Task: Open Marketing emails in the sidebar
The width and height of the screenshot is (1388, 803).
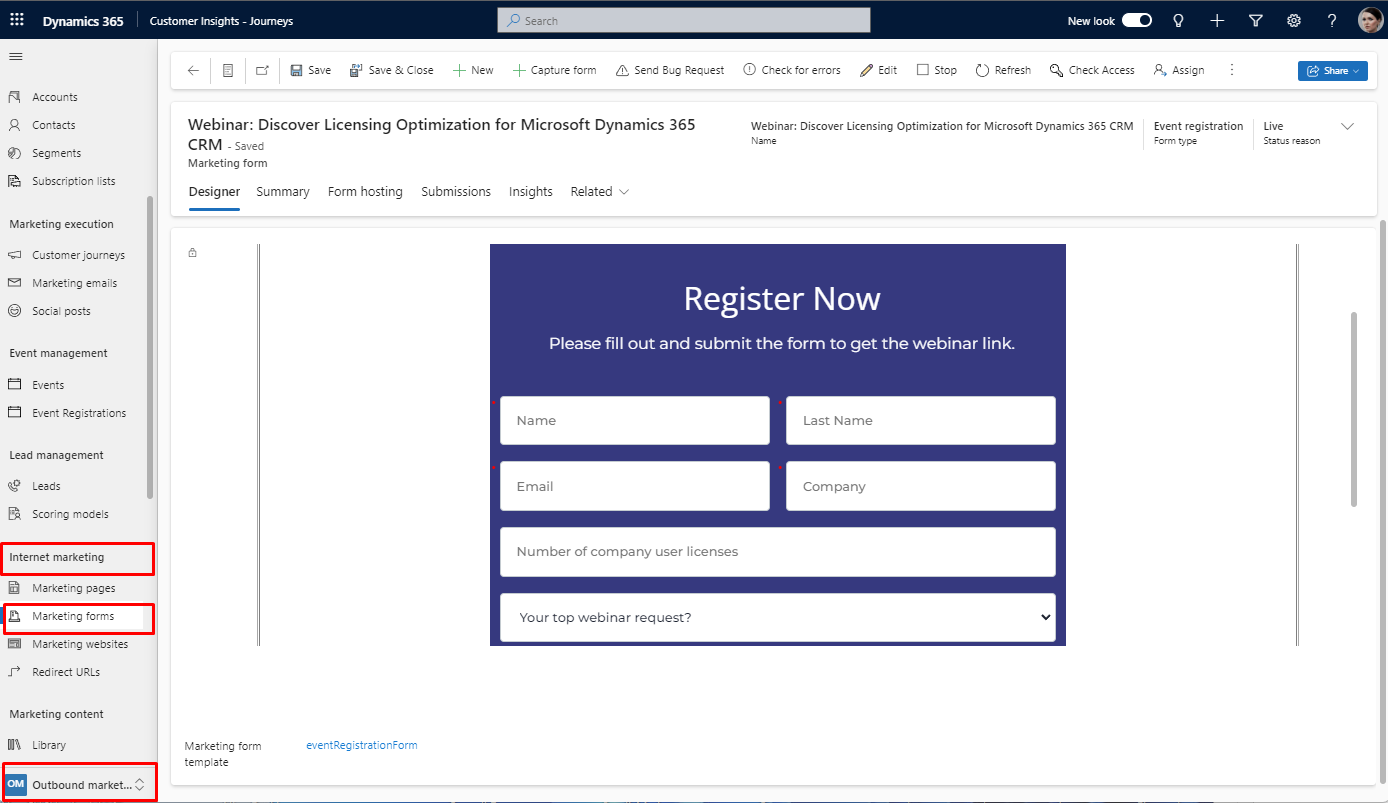Action: (75, 283)
